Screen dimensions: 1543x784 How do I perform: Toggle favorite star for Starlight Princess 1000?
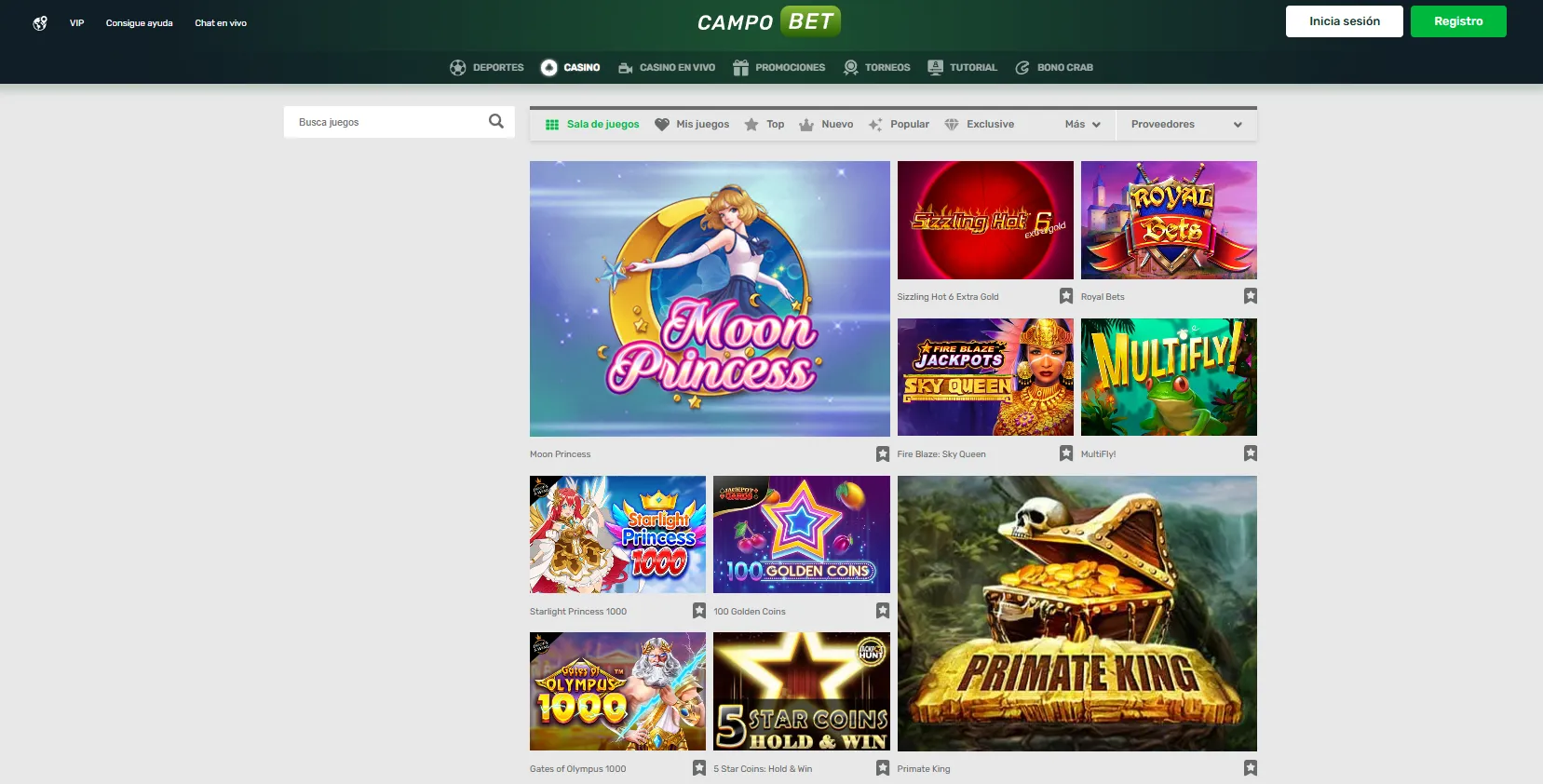pos(699,611)
